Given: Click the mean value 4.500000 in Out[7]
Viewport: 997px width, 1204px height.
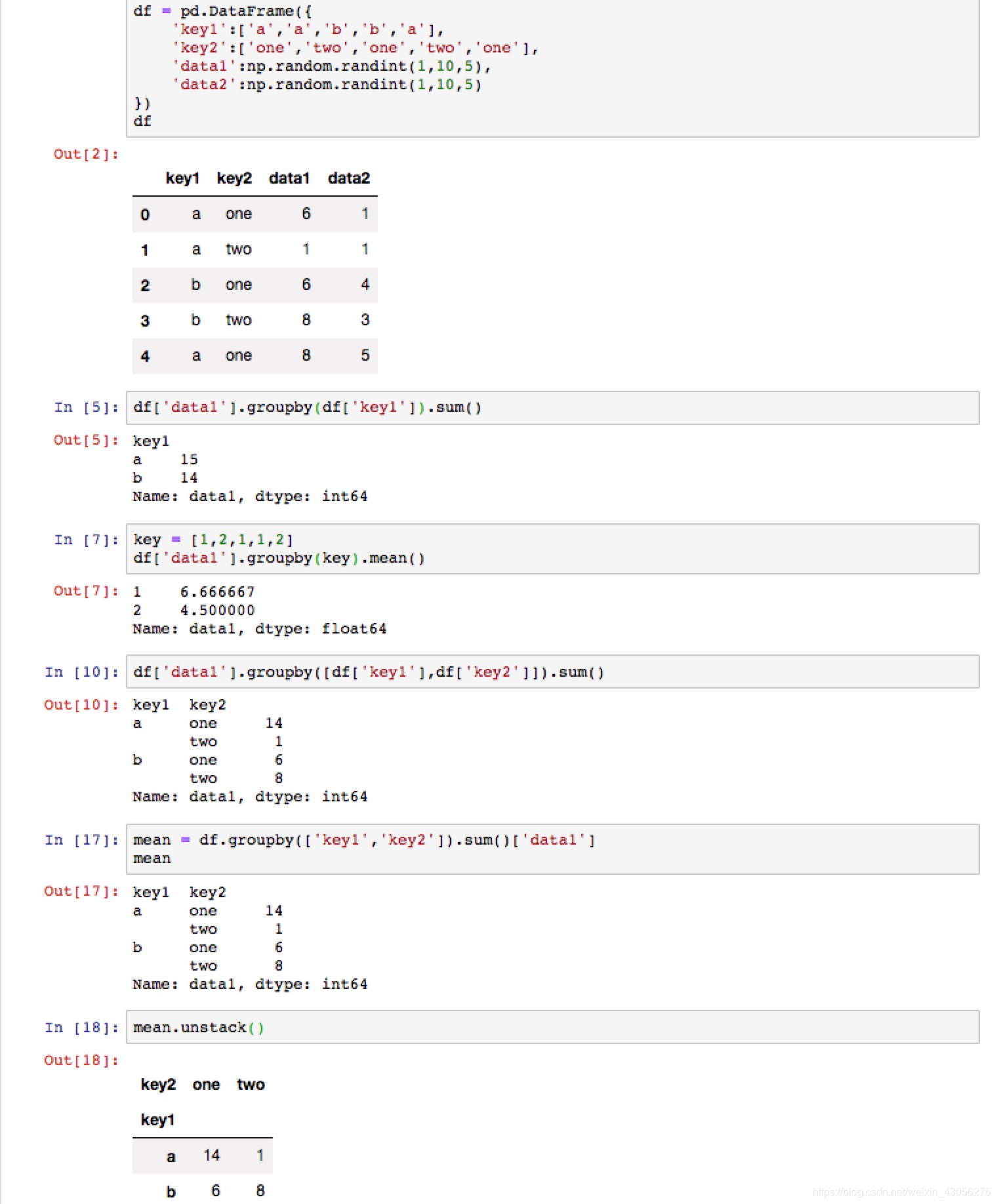Looking at the screenshot, I should coord(217,611).
